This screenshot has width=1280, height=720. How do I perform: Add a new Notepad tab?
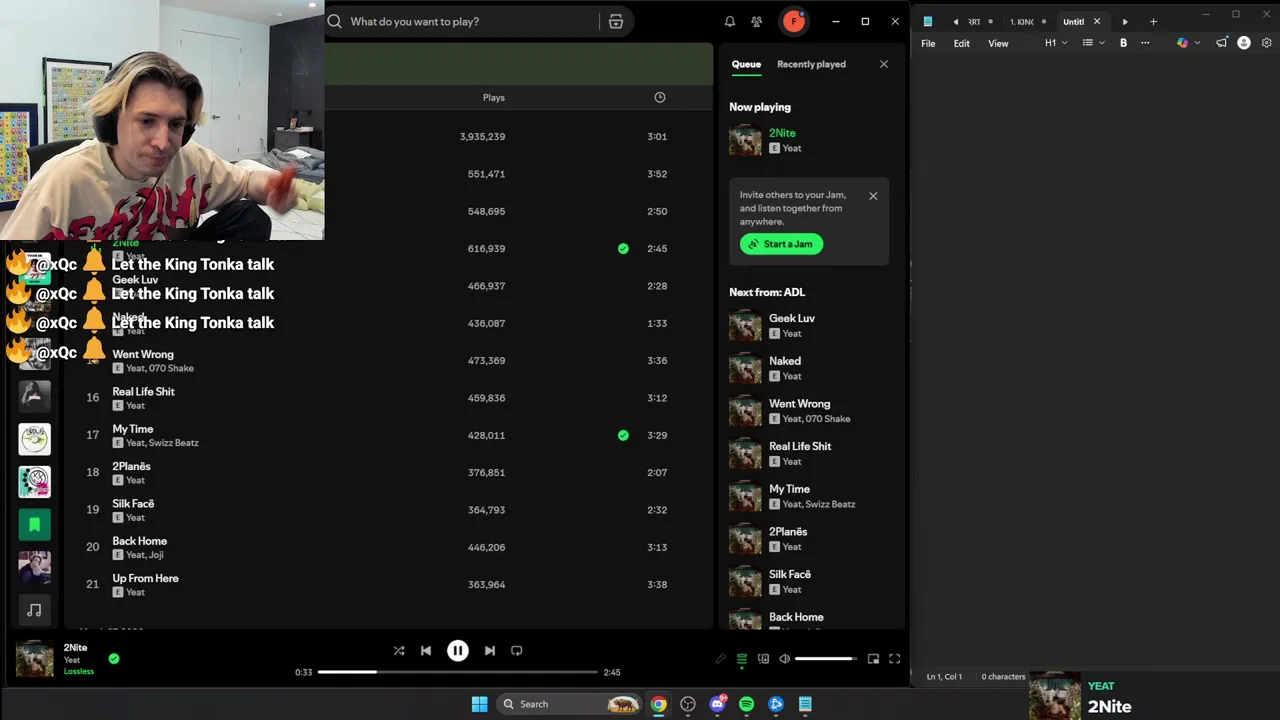point(1153,21)
